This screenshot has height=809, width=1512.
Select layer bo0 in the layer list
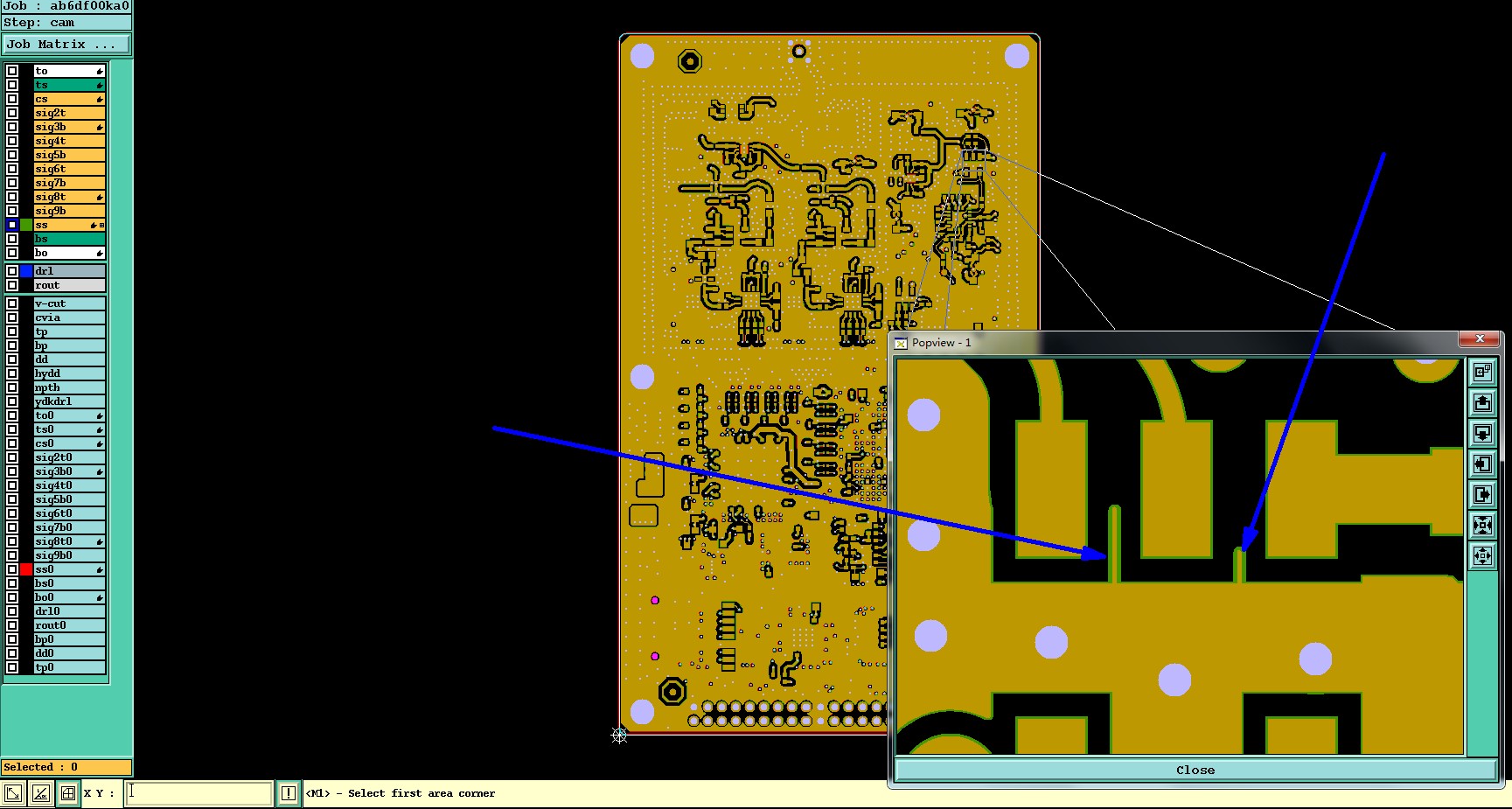point(69,597)
